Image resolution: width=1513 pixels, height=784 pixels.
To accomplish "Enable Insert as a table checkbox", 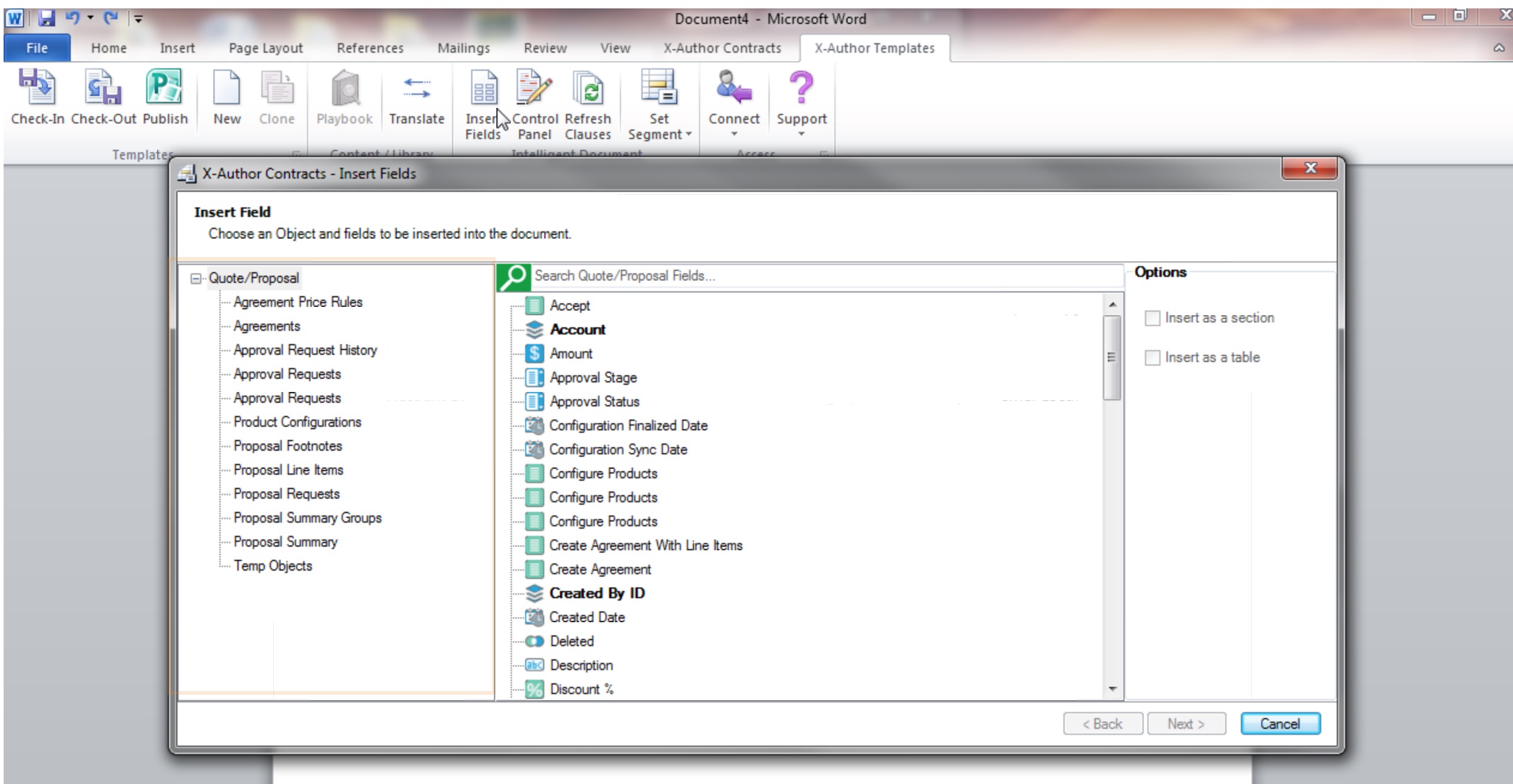I will click(1152, 357).
